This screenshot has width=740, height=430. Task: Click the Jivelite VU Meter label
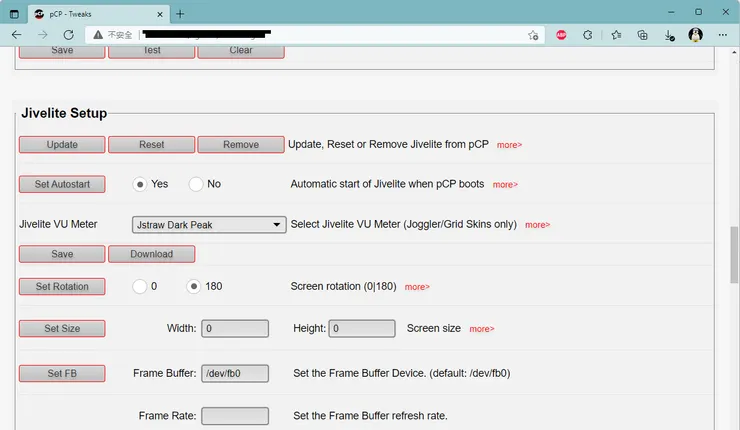(58, 224)
